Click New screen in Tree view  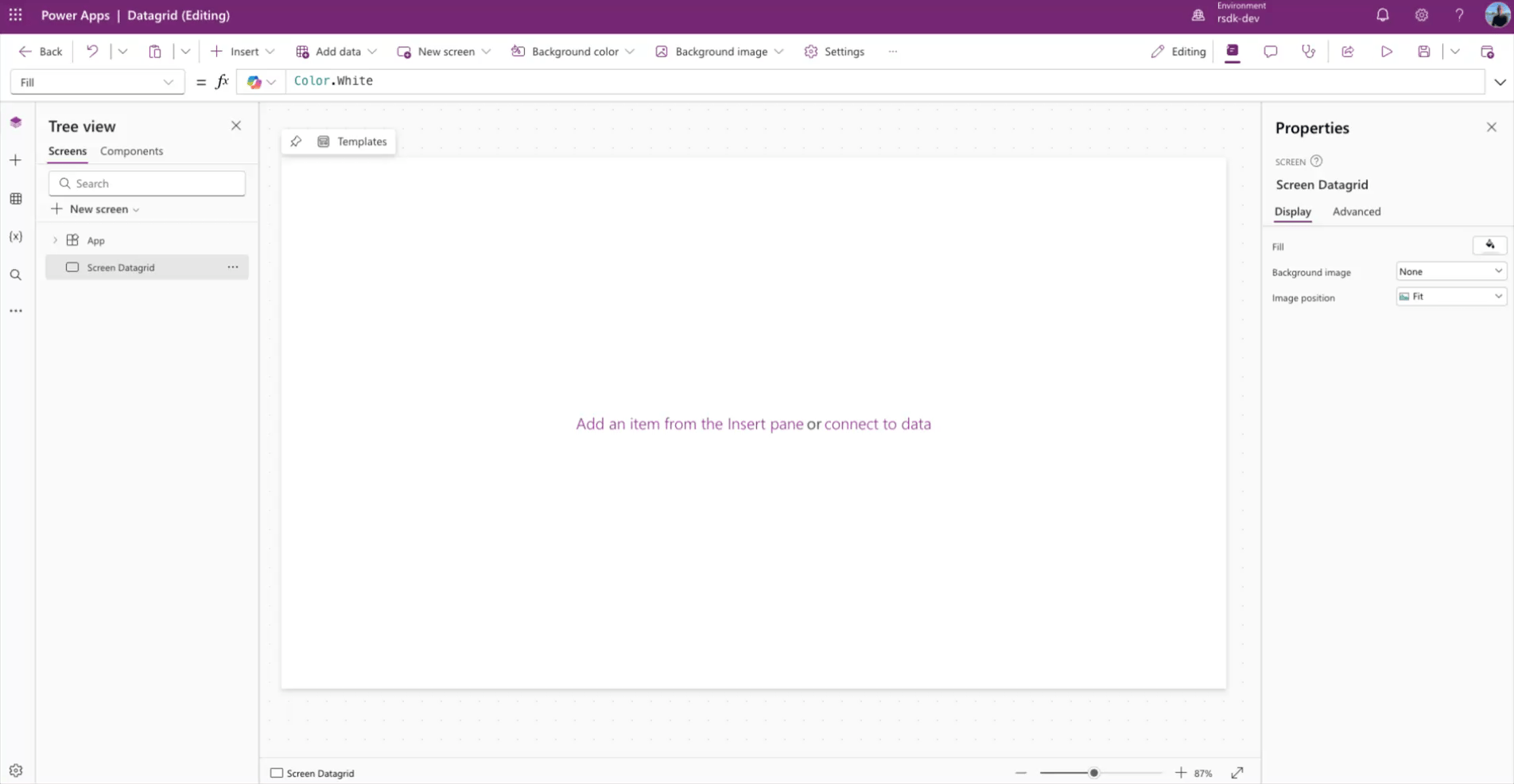pos(95,209)
